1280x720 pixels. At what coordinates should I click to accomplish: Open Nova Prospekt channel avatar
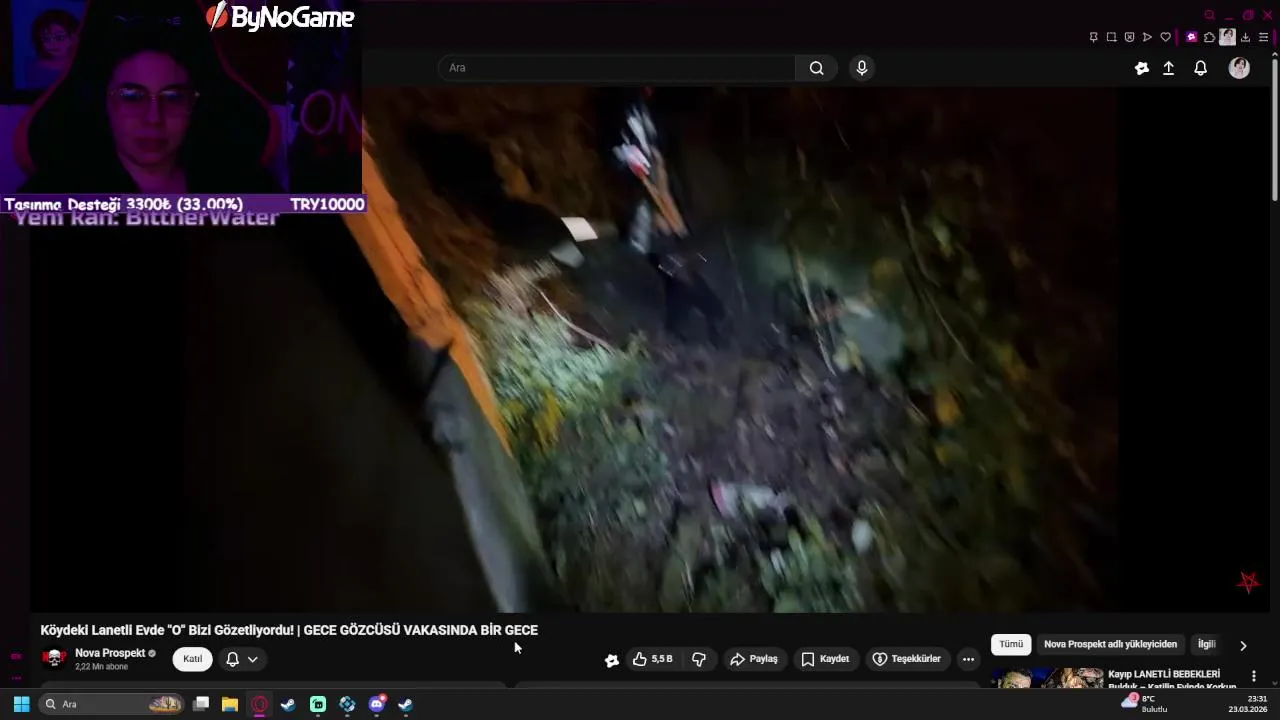click(54, 658)
